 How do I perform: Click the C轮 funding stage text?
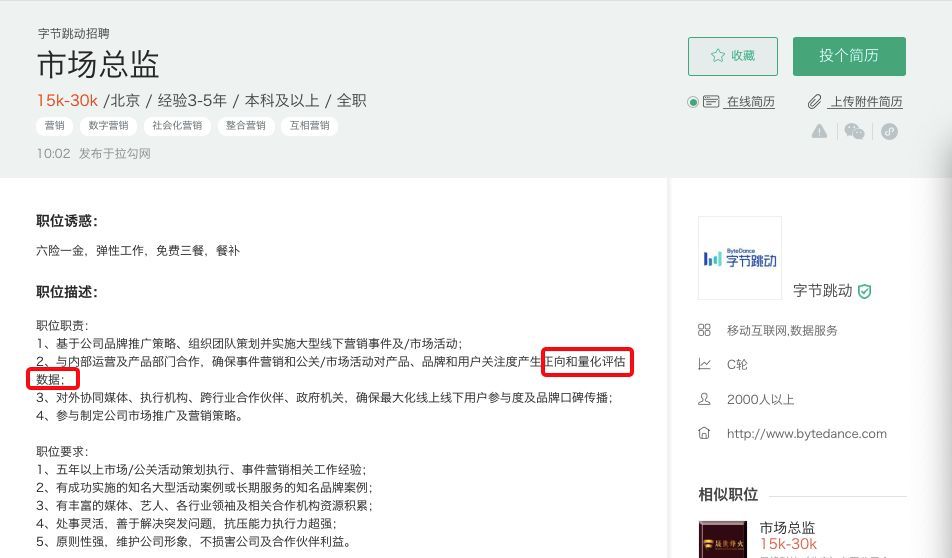tap(737, 364)
